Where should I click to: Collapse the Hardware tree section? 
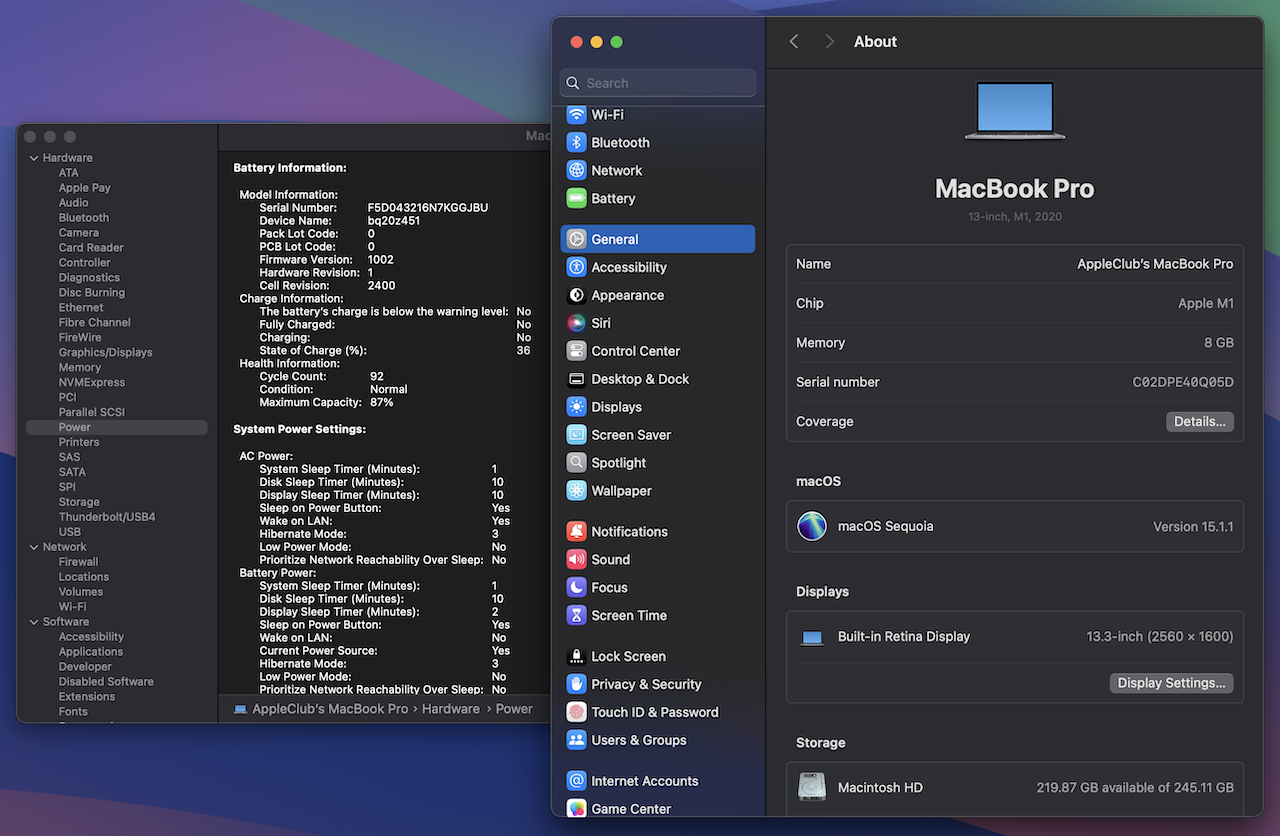pos(34,158)
